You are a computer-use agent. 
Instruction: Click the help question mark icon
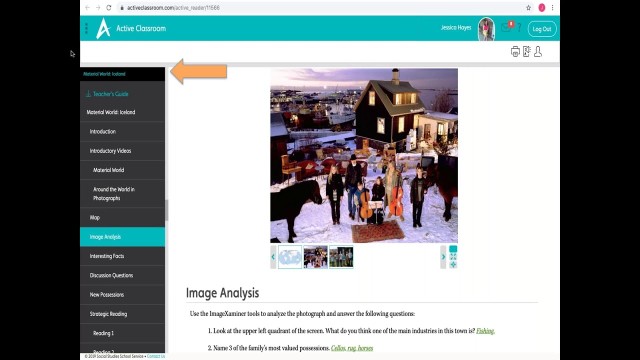520,28
